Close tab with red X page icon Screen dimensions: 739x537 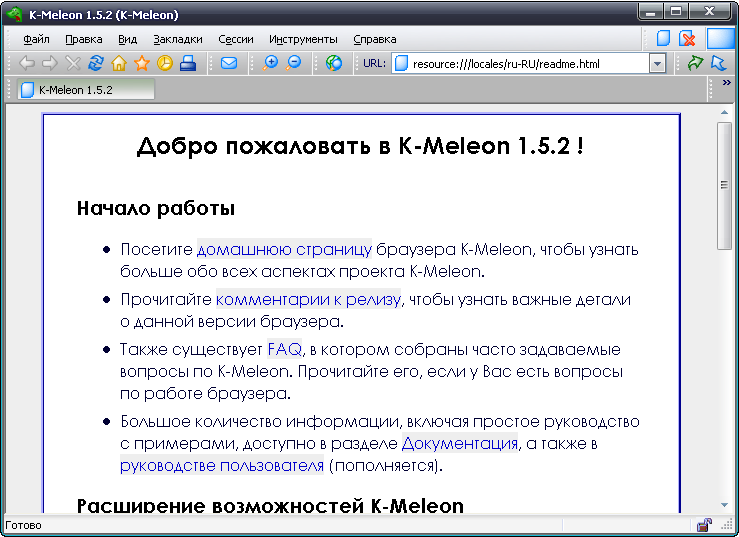(x=687, y=38)
